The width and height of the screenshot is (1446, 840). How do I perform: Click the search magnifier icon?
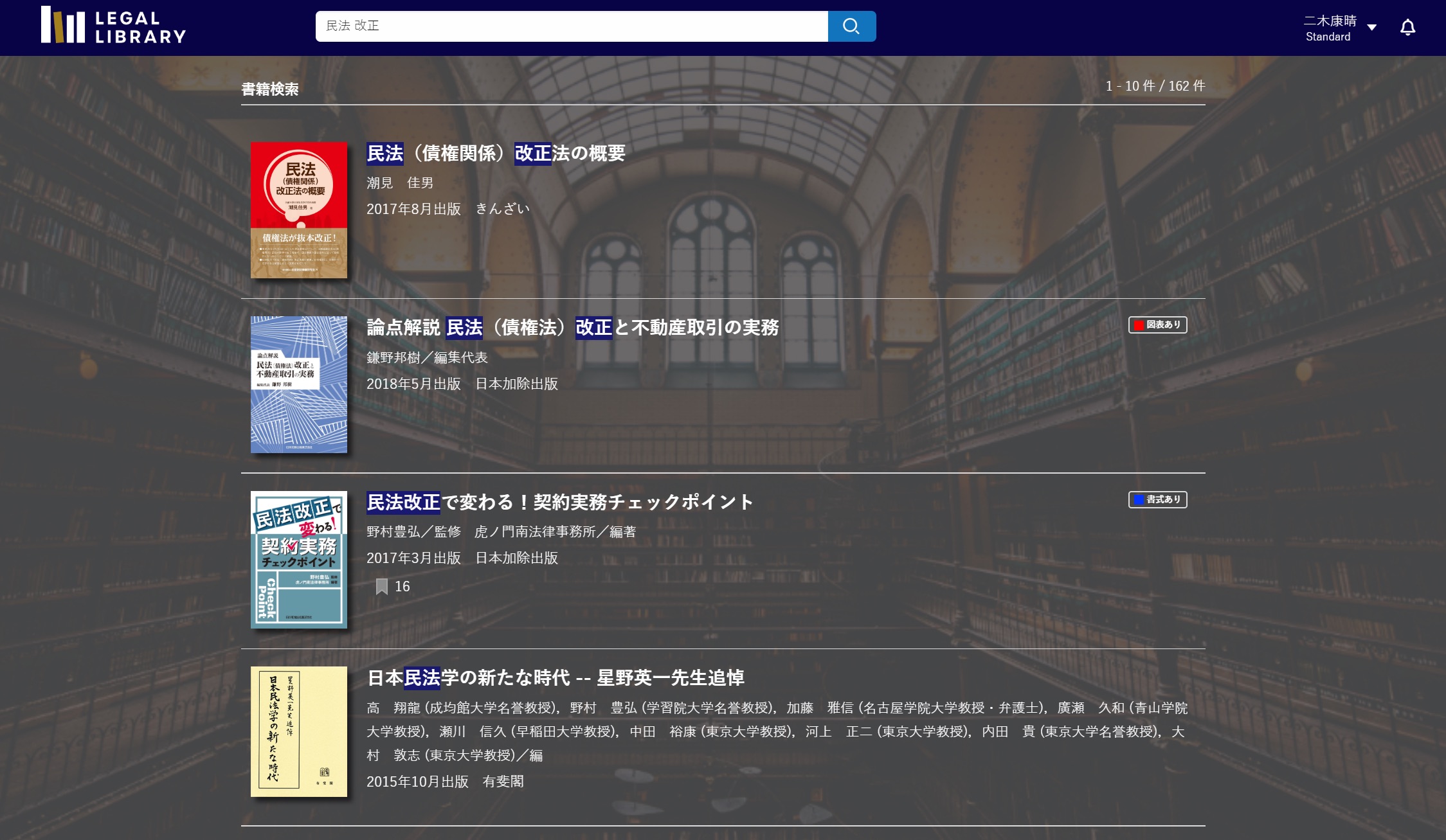coord(851,26)
